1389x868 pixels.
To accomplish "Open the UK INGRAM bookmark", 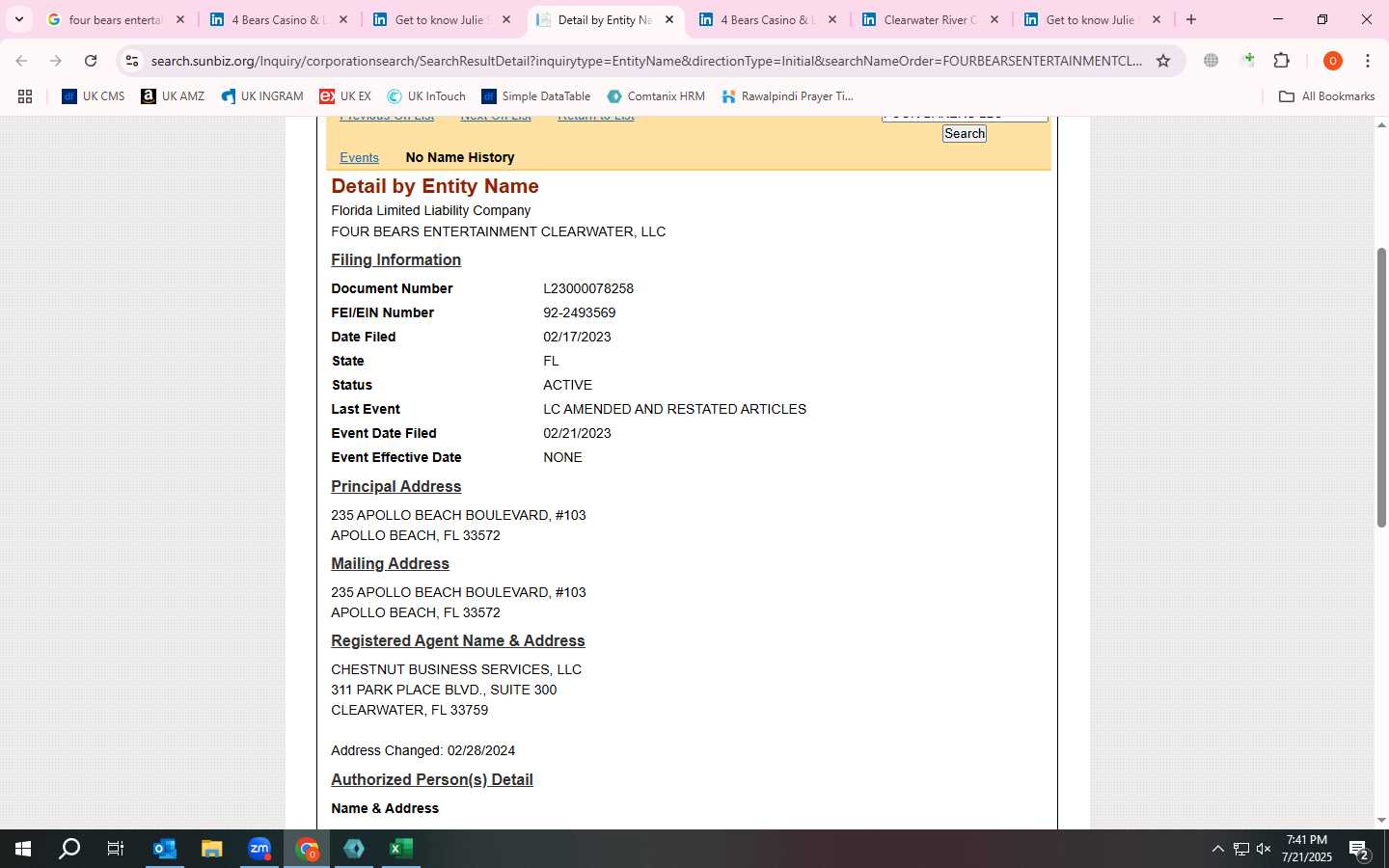I will [x=262, y=96].
